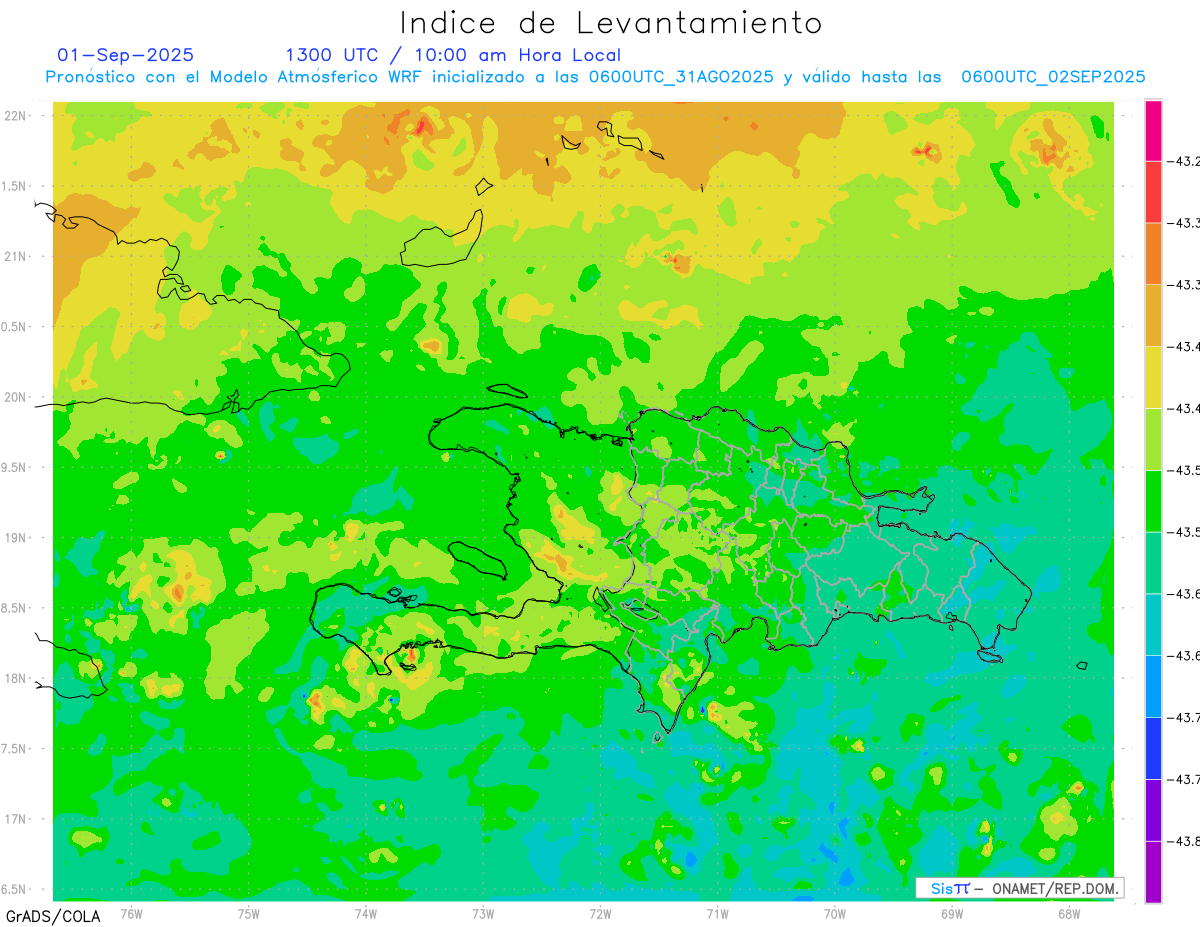Image resolution: width=1200 pixels, height=927 pixels.
Task: Choose the violet color bar segment
Action: tap(1153, 810)
